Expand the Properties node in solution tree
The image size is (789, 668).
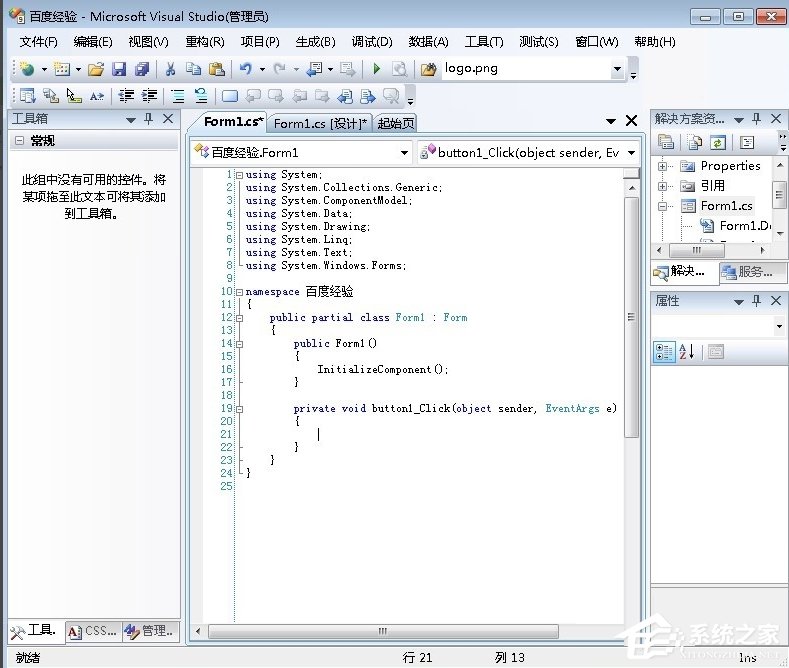[663, 166]
